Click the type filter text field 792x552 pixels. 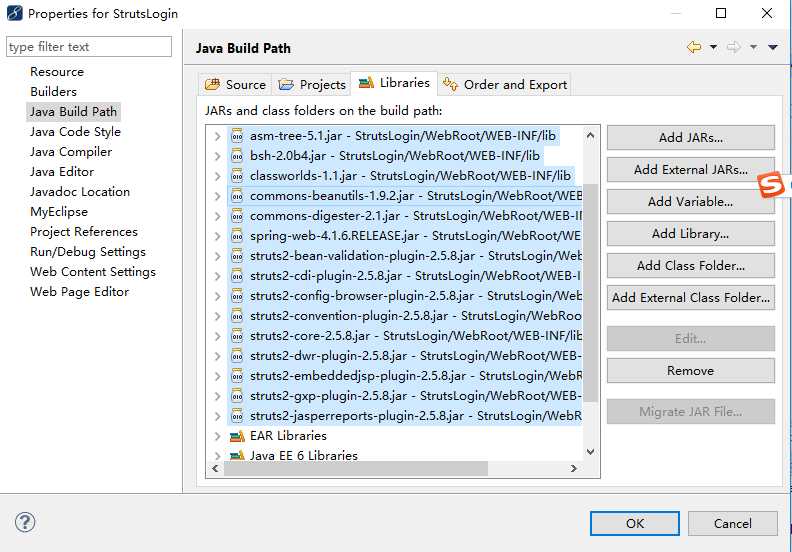89,46
